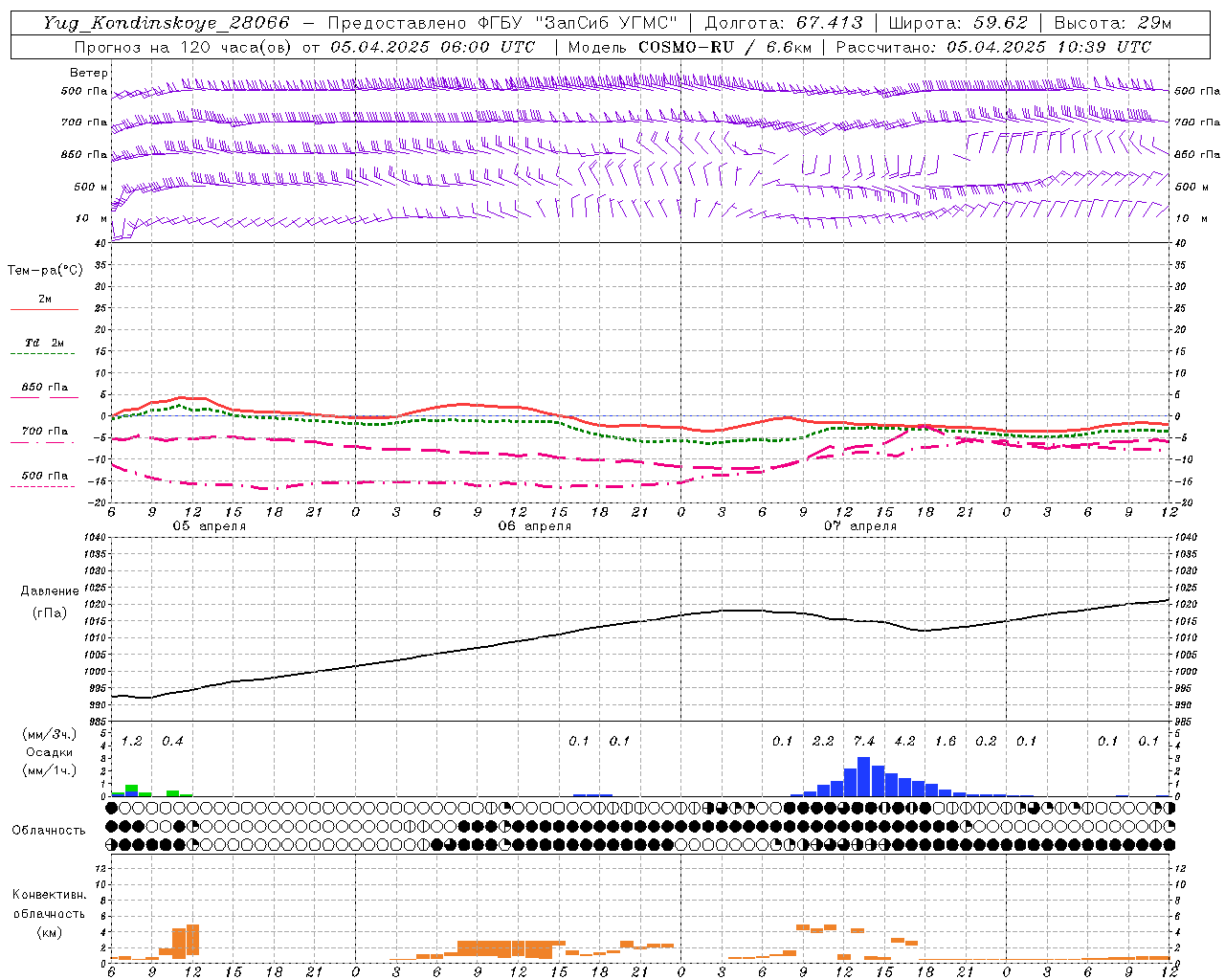Viewport: 1225px width, 980px height.
Task: Click the (мм/3ч.) precipitation unit label
Action: [x=49, y=734]
